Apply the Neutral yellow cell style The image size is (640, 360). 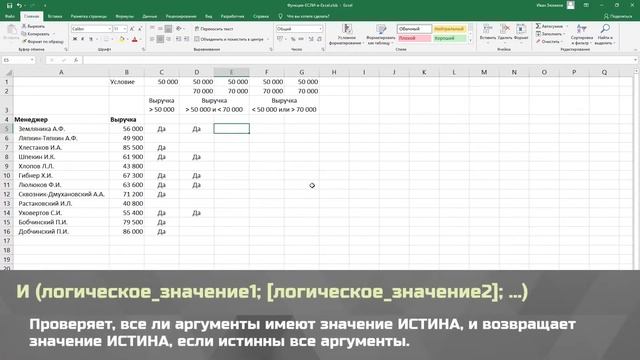(x=449, y=29)
